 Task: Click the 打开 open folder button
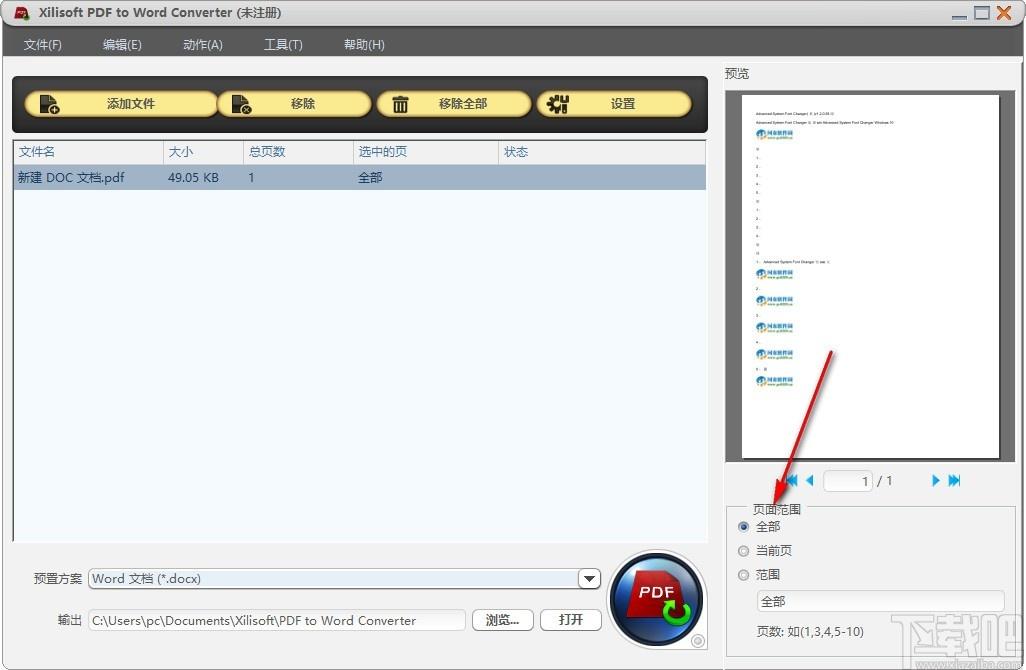pyautogui.click(x=571, y=620)
